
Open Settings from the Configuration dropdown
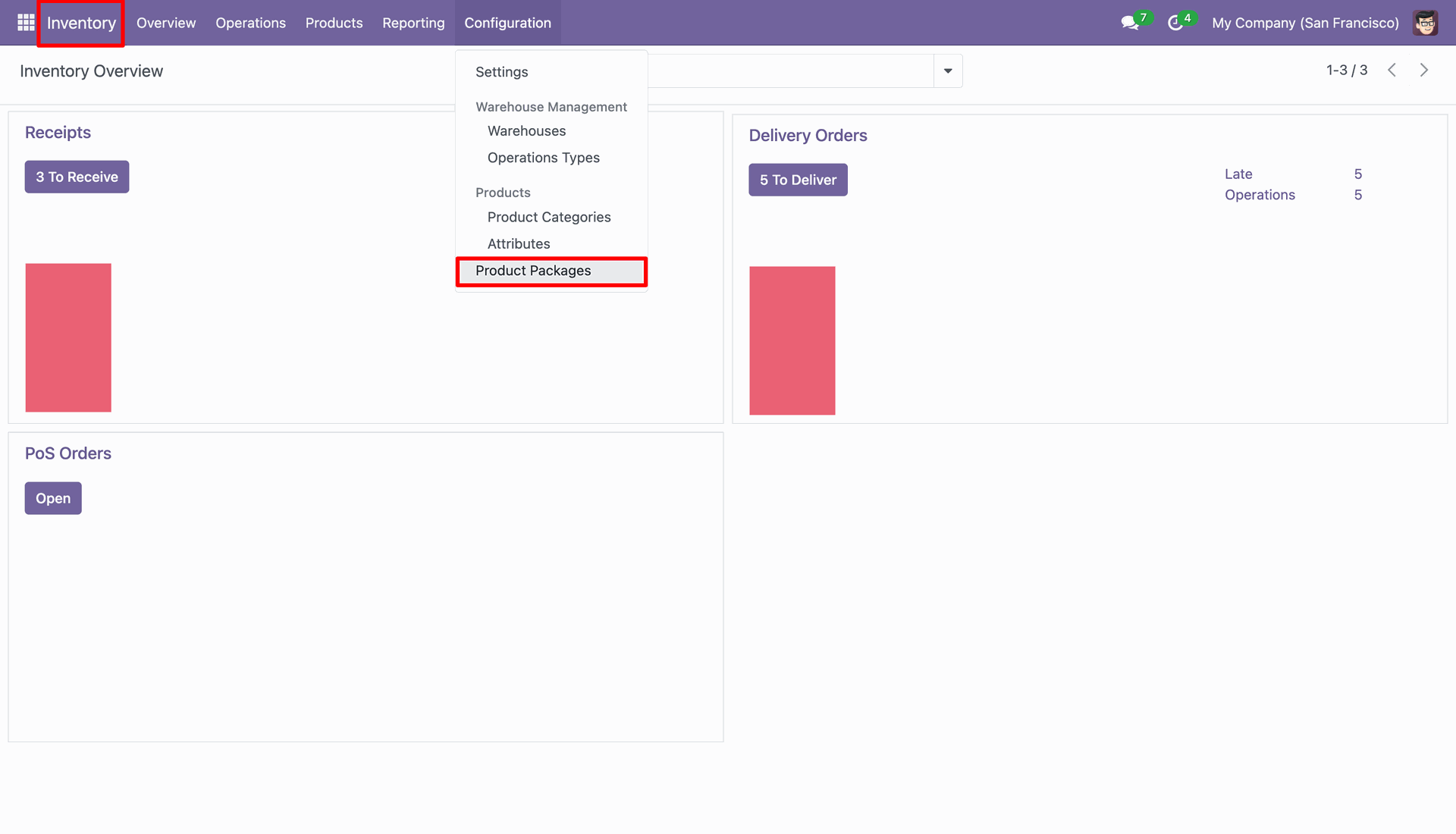pyautogui.click(x=501, y=72)
